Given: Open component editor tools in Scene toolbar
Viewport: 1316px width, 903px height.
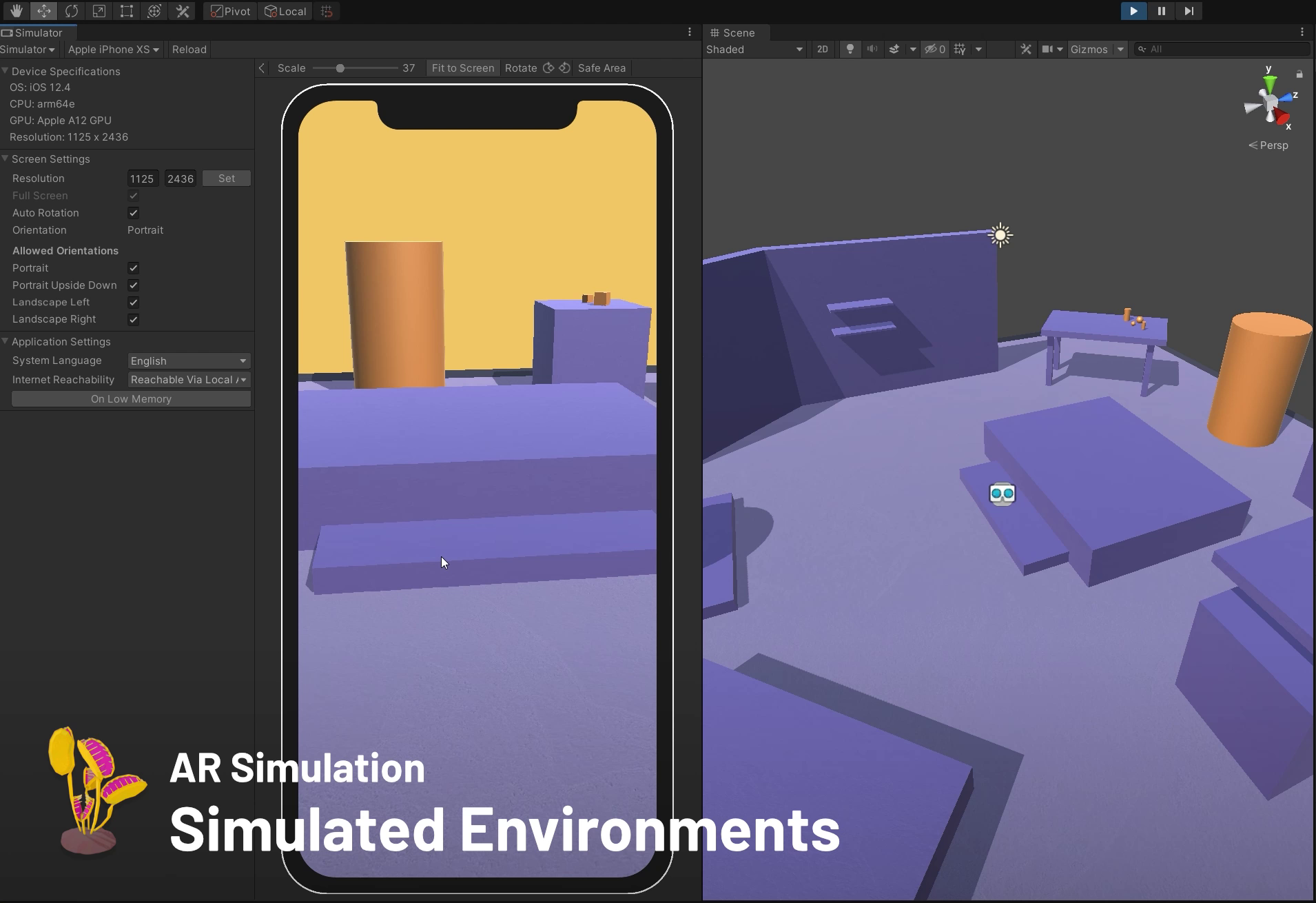Looking at the screenshot, I should pos(1026,49).
